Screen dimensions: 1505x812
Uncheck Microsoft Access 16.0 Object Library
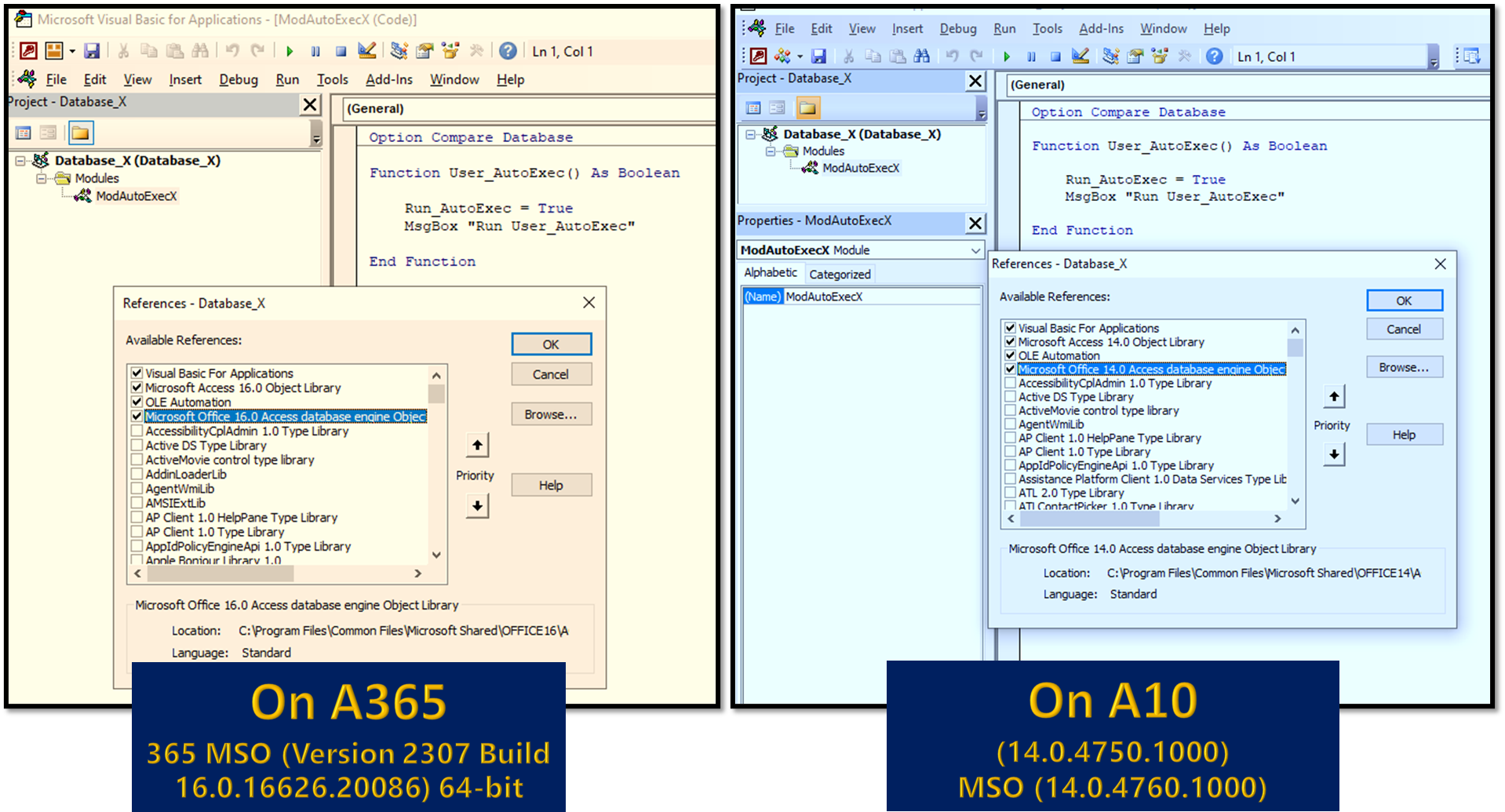pyautogui.click(x=137, y=388)
